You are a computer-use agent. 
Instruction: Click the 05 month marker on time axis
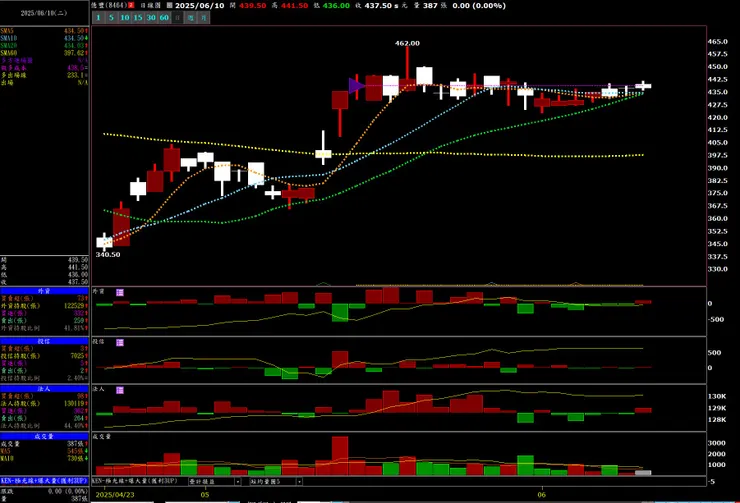coord(204,495)
